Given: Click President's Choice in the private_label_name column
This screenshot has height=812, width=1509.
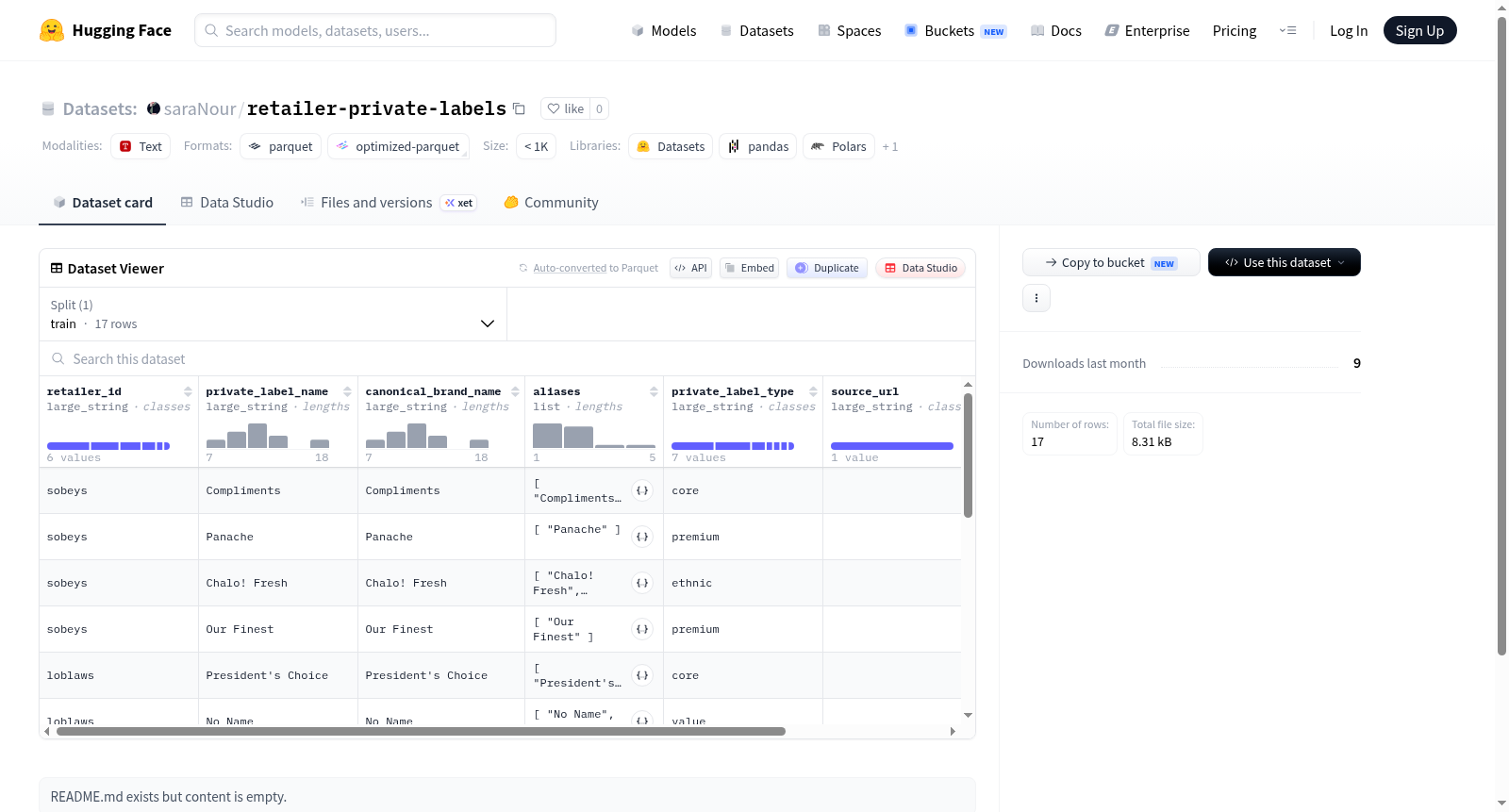Looking at the screenshot, I should pos(267,675).
